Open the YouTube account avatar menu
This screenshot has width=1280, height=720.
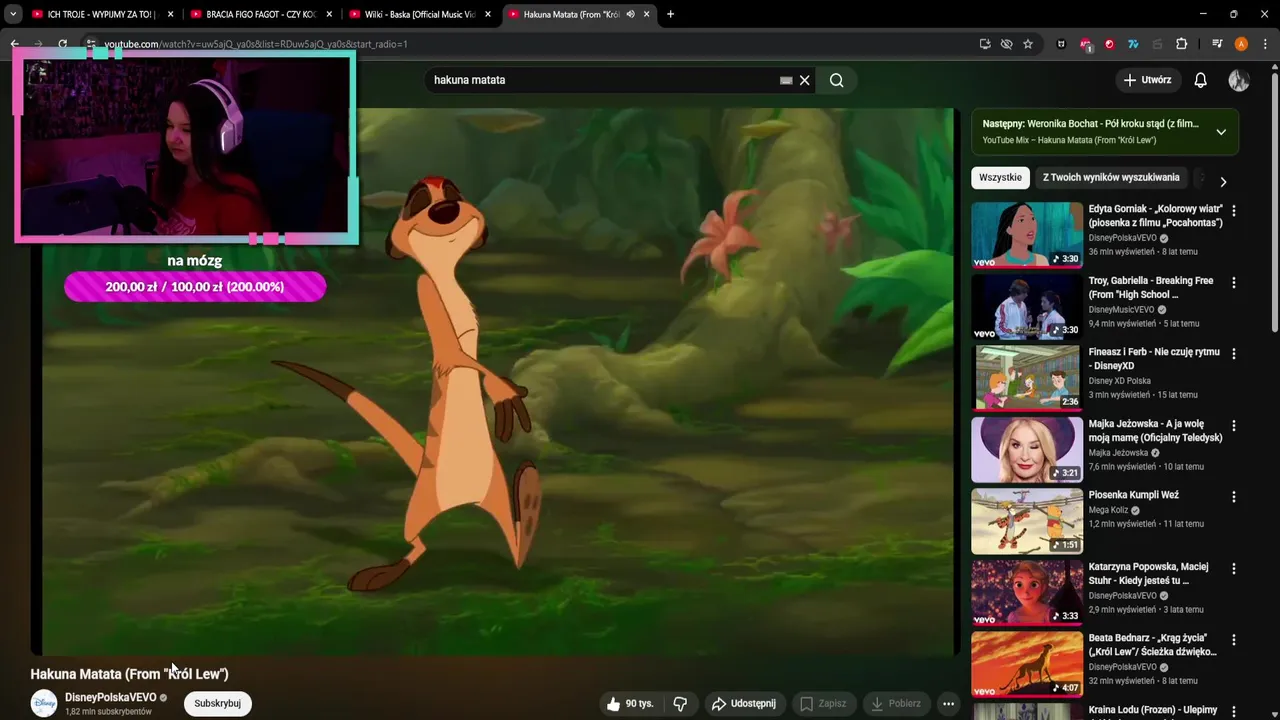[1239, 80]
